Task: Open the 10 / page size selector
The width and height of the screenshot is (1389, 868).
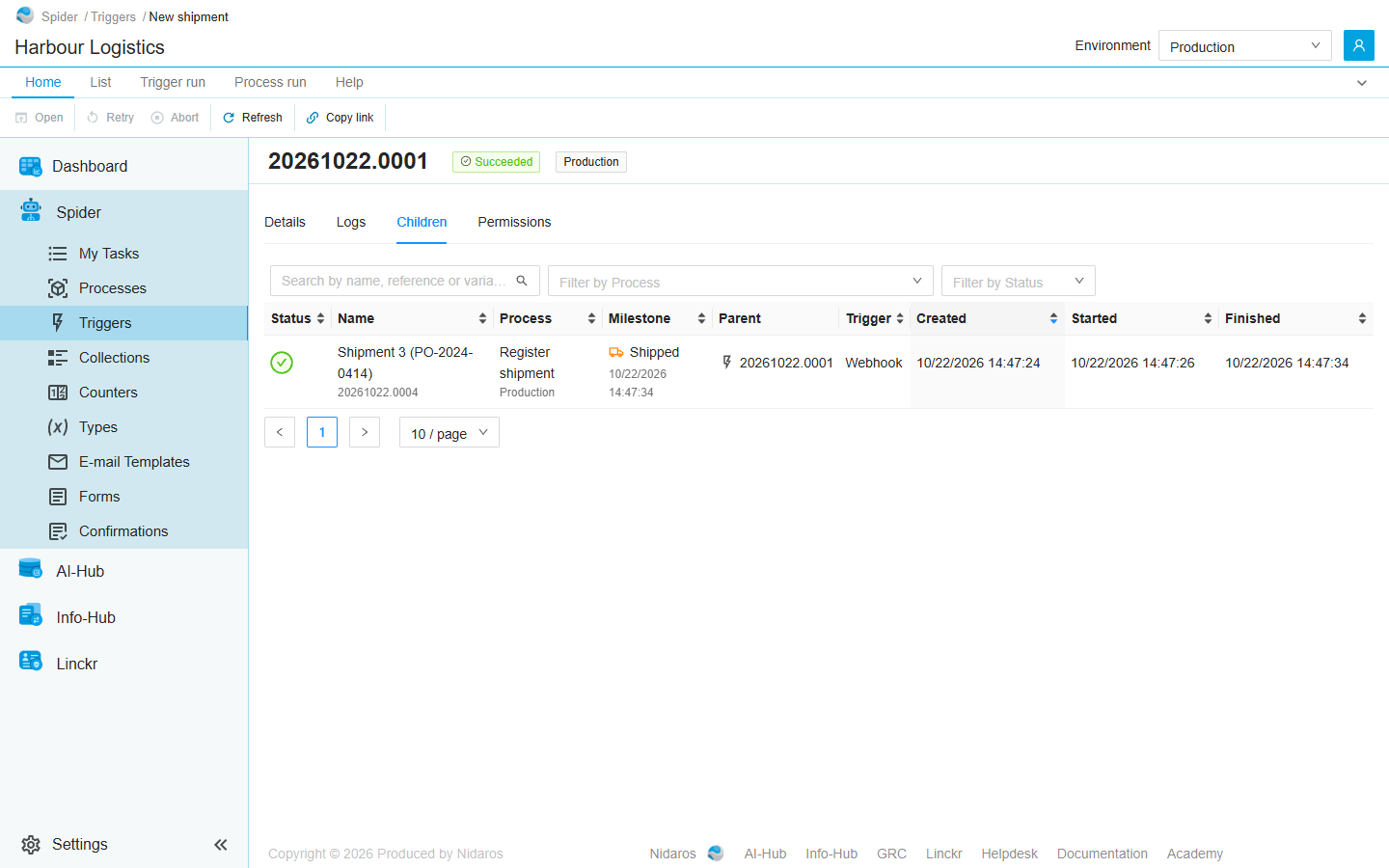Action: 449,432
